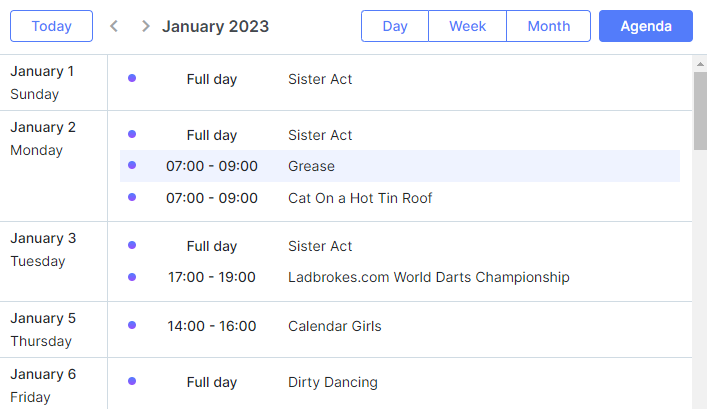707x409 pixels.
Task: Click the dot beside World Darts Championship
Action: 132,277
